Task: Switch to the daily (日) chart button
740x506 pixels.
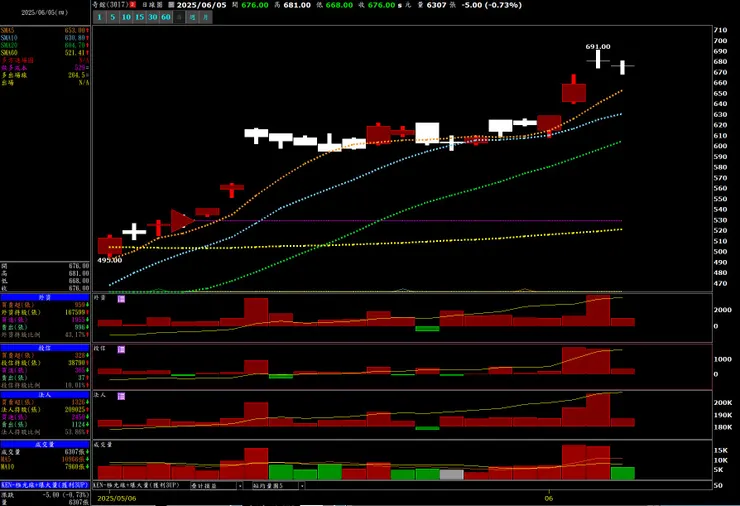Action: tap(179, 17)
